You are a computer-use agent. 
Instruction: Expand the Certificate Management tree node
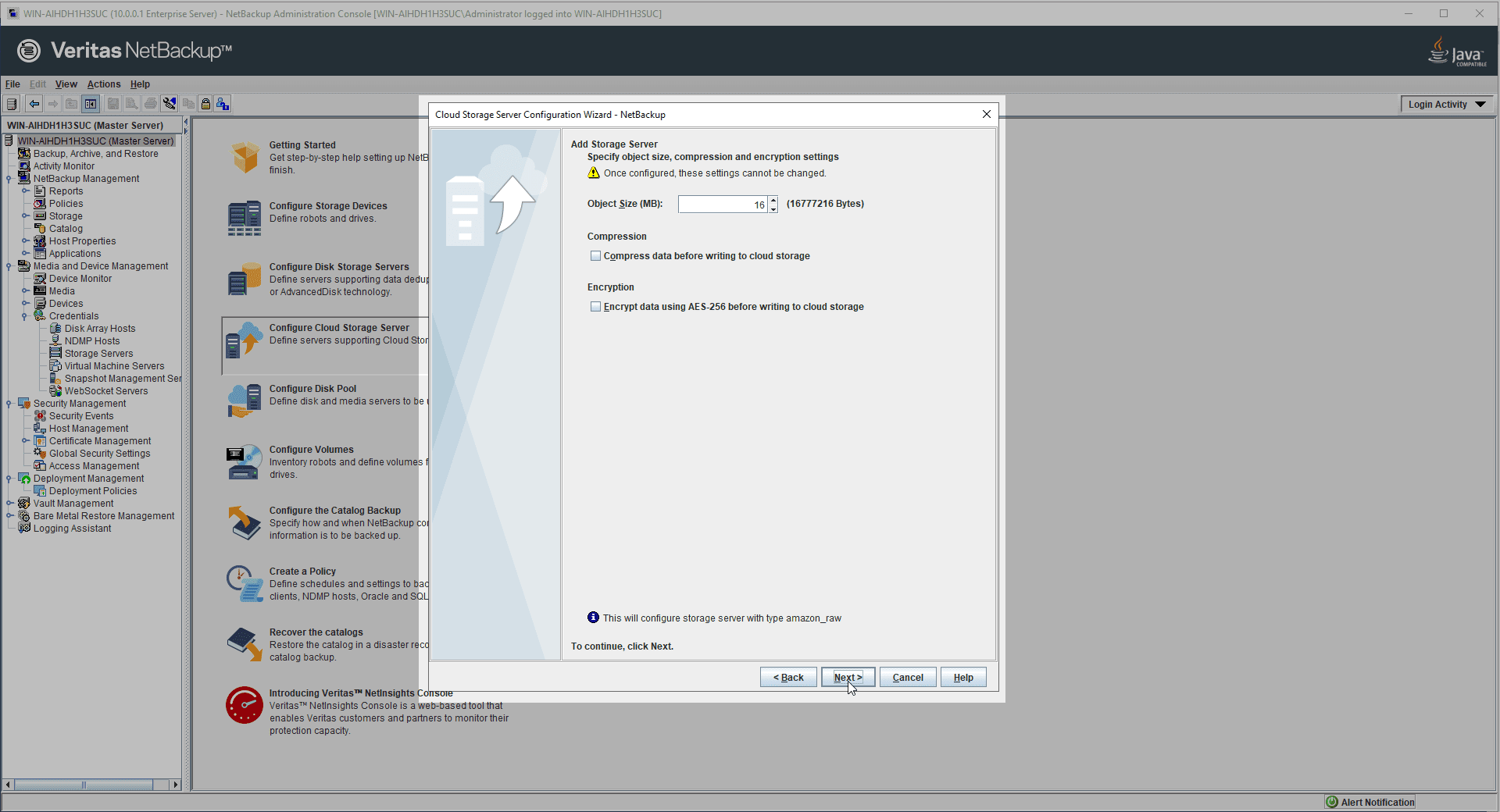(x=25, y=441)
